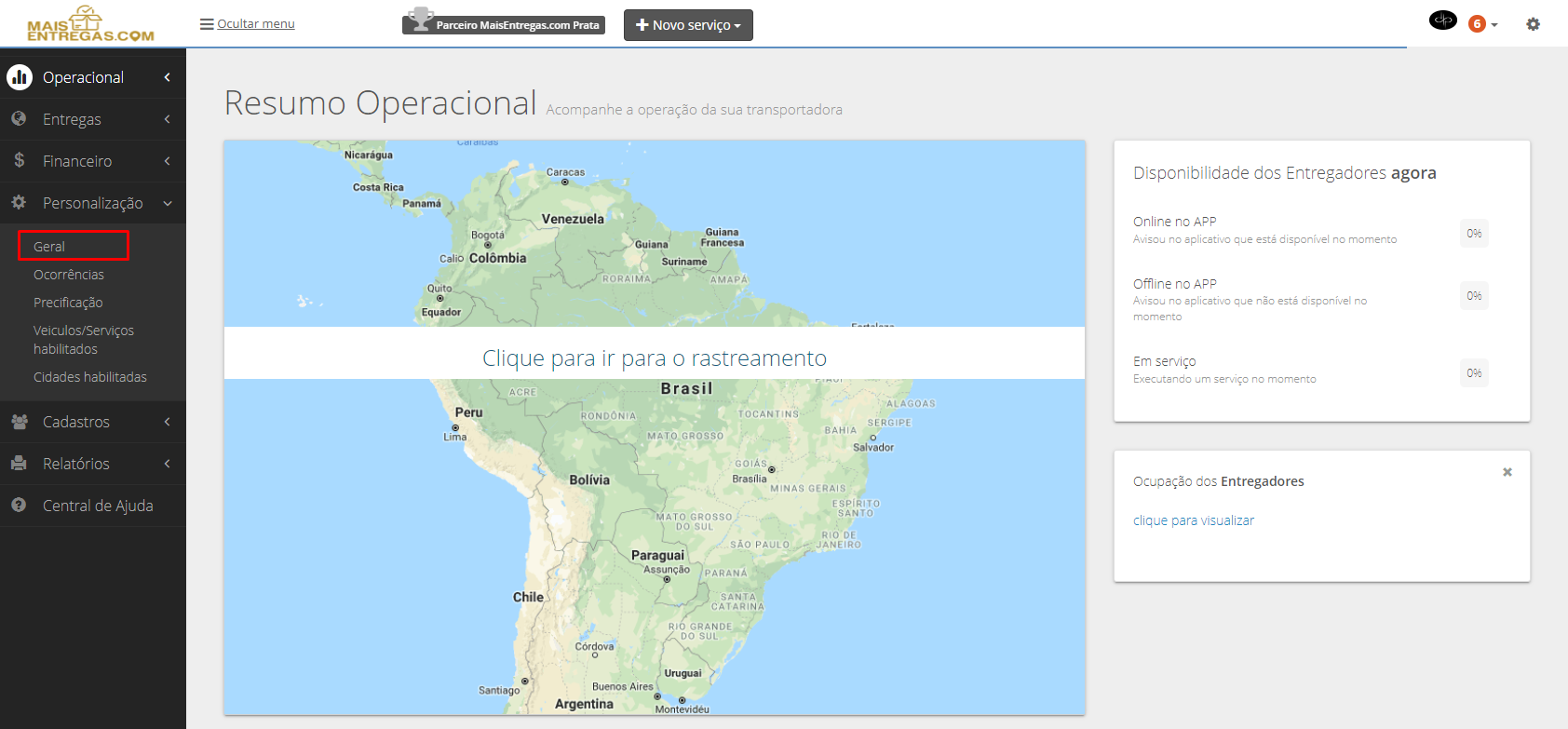
Task: Click the Operacional chart icon in the sidebar
Action: pos(20,77)
